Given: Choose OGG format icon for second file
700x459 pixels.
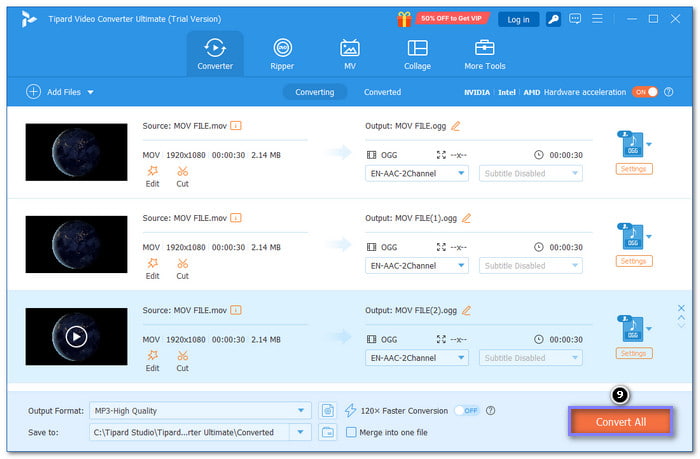Looking at the screenshot, I should (x=632, y=237).
